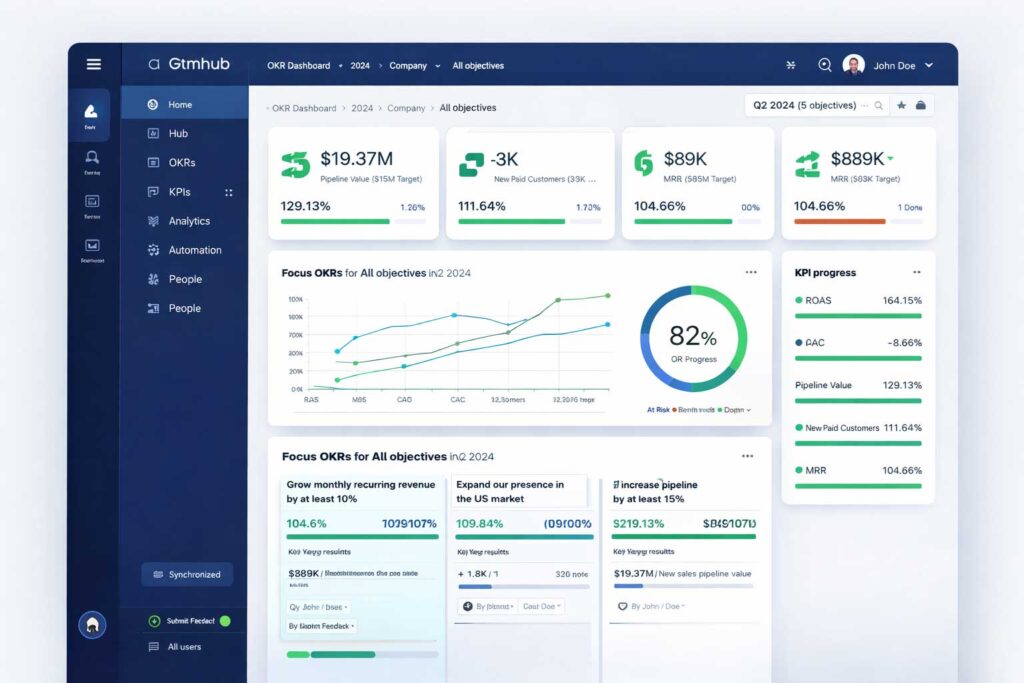Open the Hub section

pyautogui.click(x=176, y=133)
